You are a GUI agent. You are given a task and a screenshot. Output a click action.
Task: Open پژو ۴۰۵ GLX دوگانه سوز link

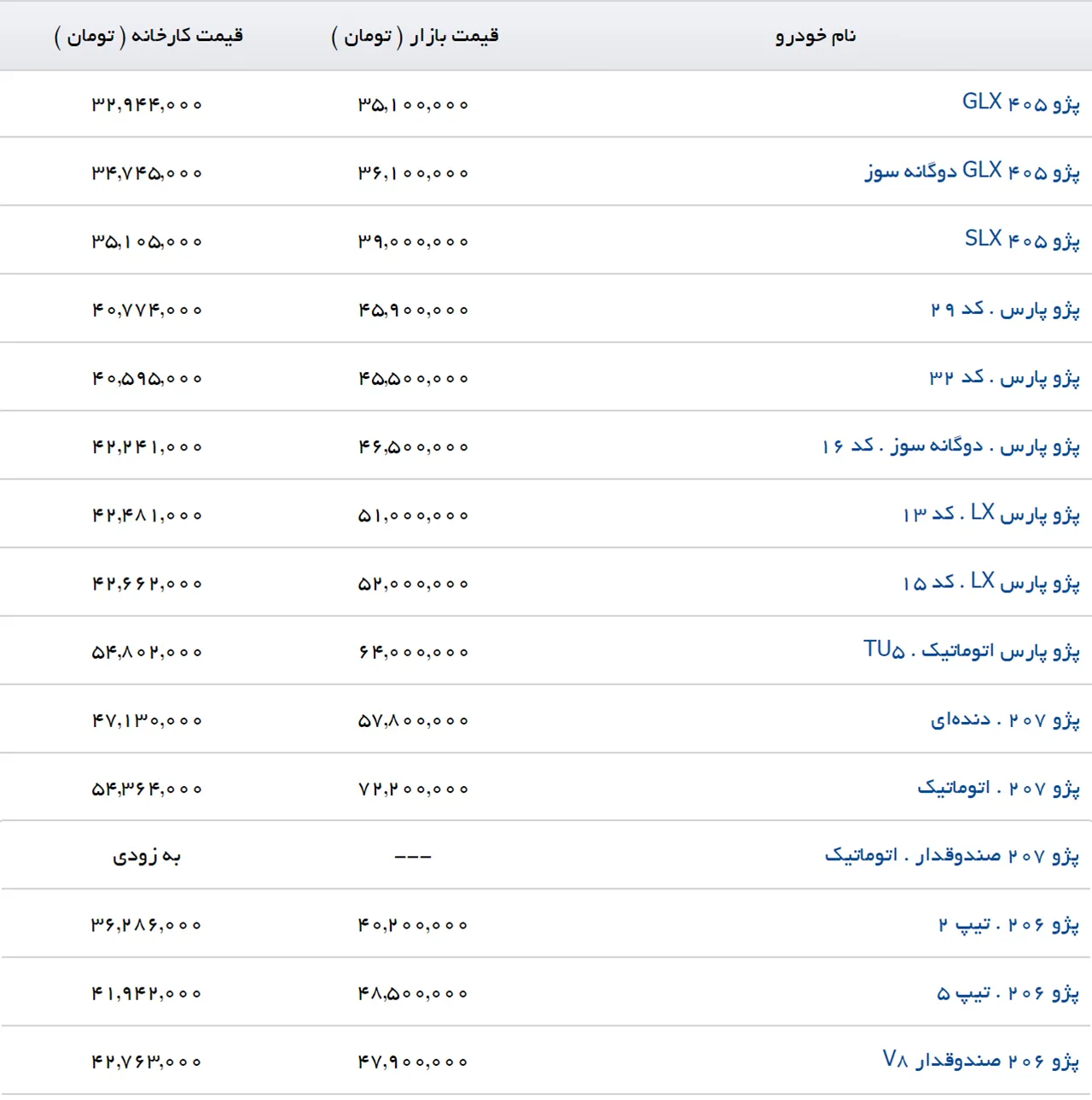[x=972, y=172]
